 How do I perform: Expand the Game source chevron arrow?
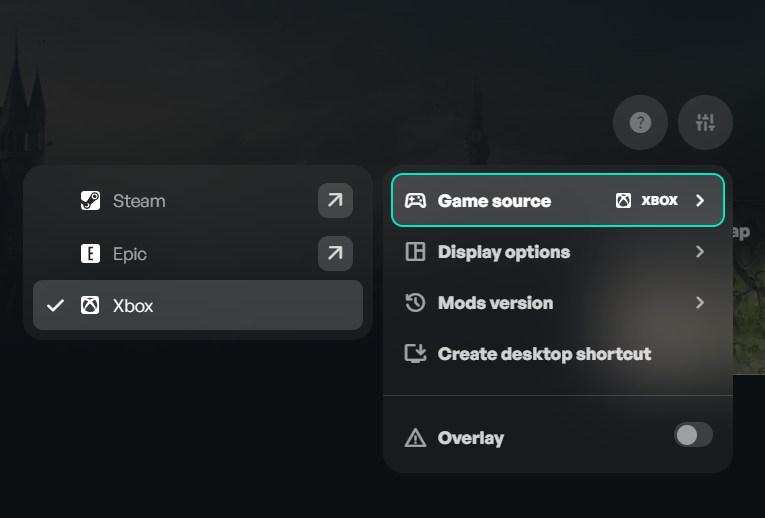[x=700, y=201]
